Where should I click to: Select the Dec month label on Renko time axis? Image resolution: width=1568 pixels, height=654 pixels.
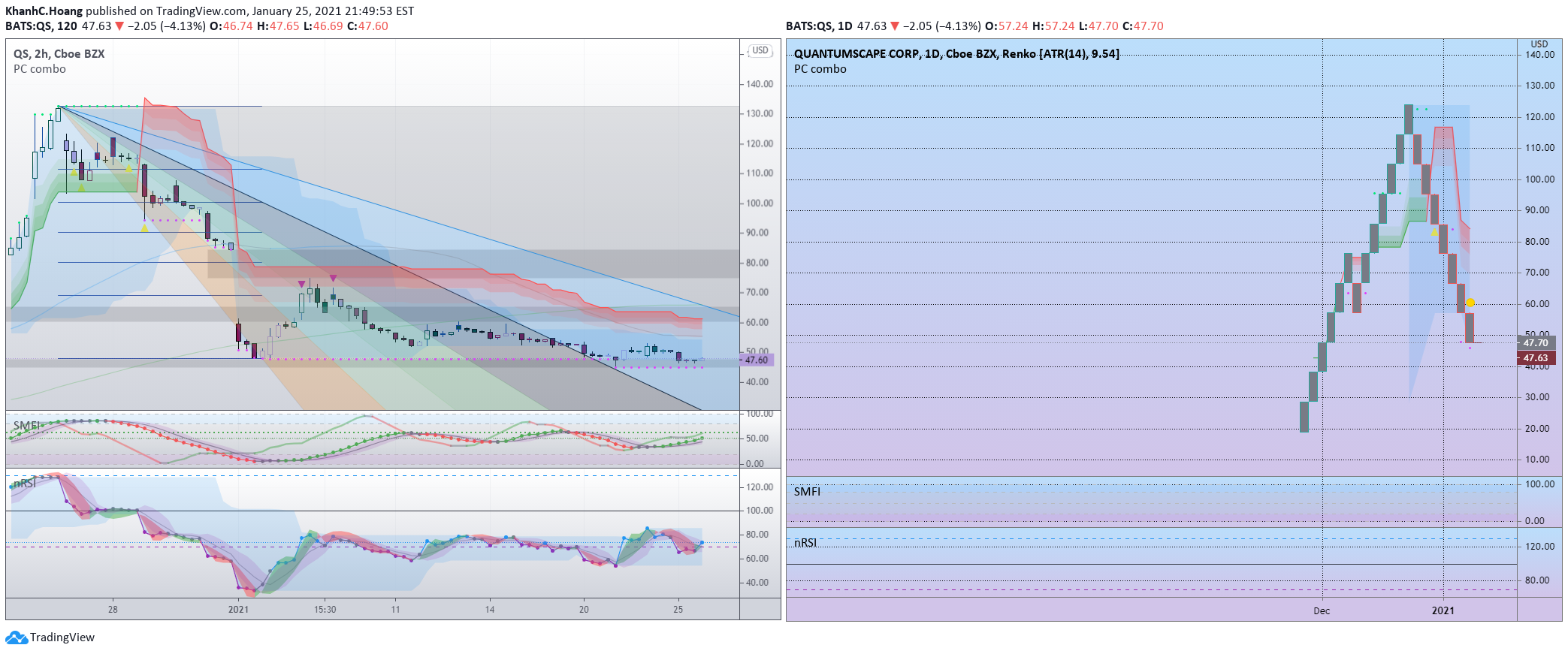1322,611
